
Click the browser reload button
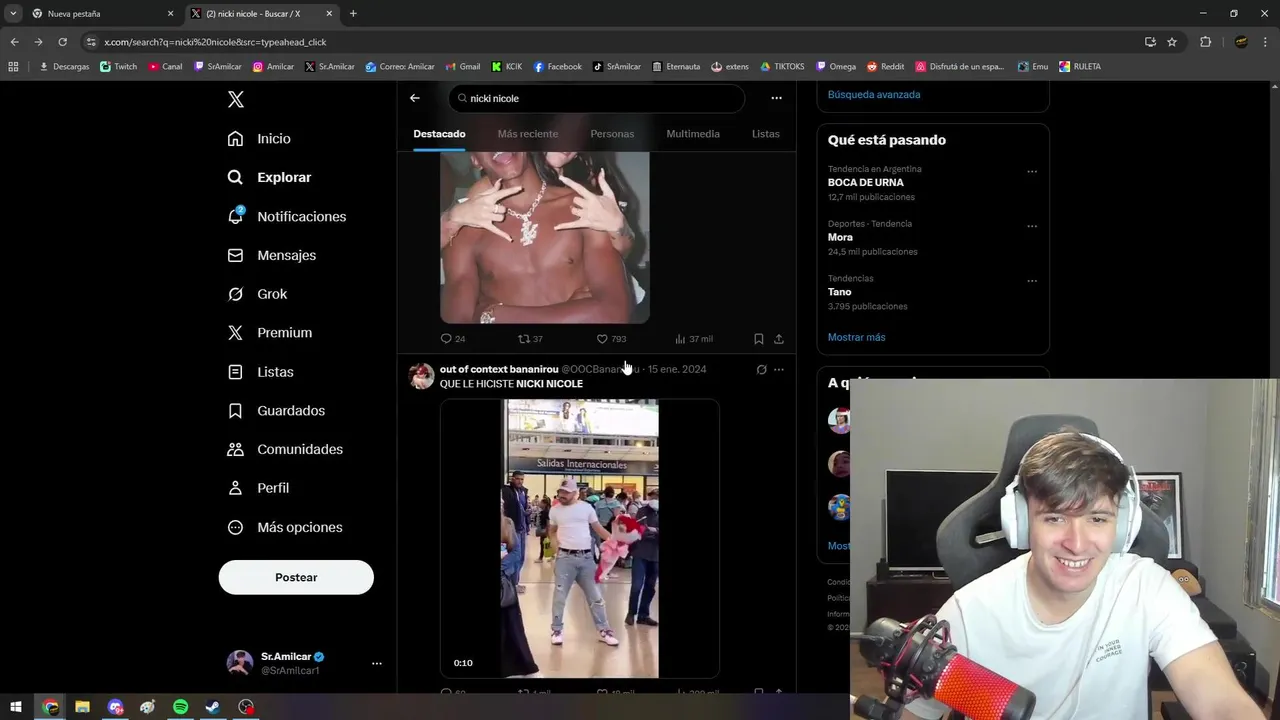coord(62,42)
